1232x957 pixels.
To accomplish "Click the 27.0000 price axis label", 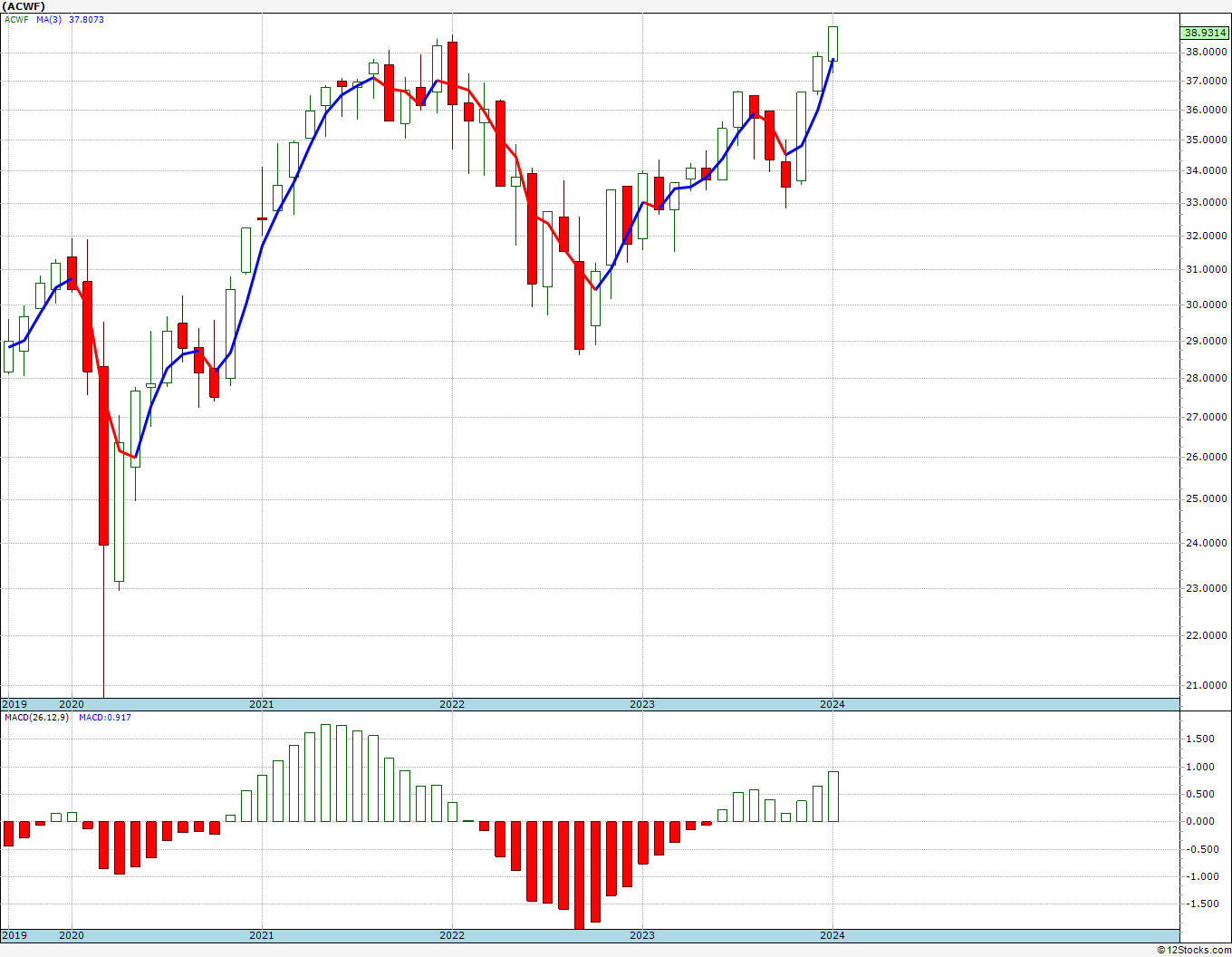I will (1207, 418).
